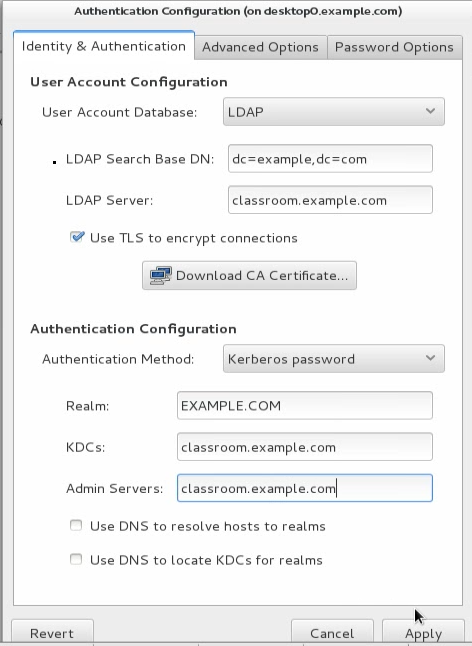Click inside the KDCs input field
The image size is (472, 646).
coord(305,447)
